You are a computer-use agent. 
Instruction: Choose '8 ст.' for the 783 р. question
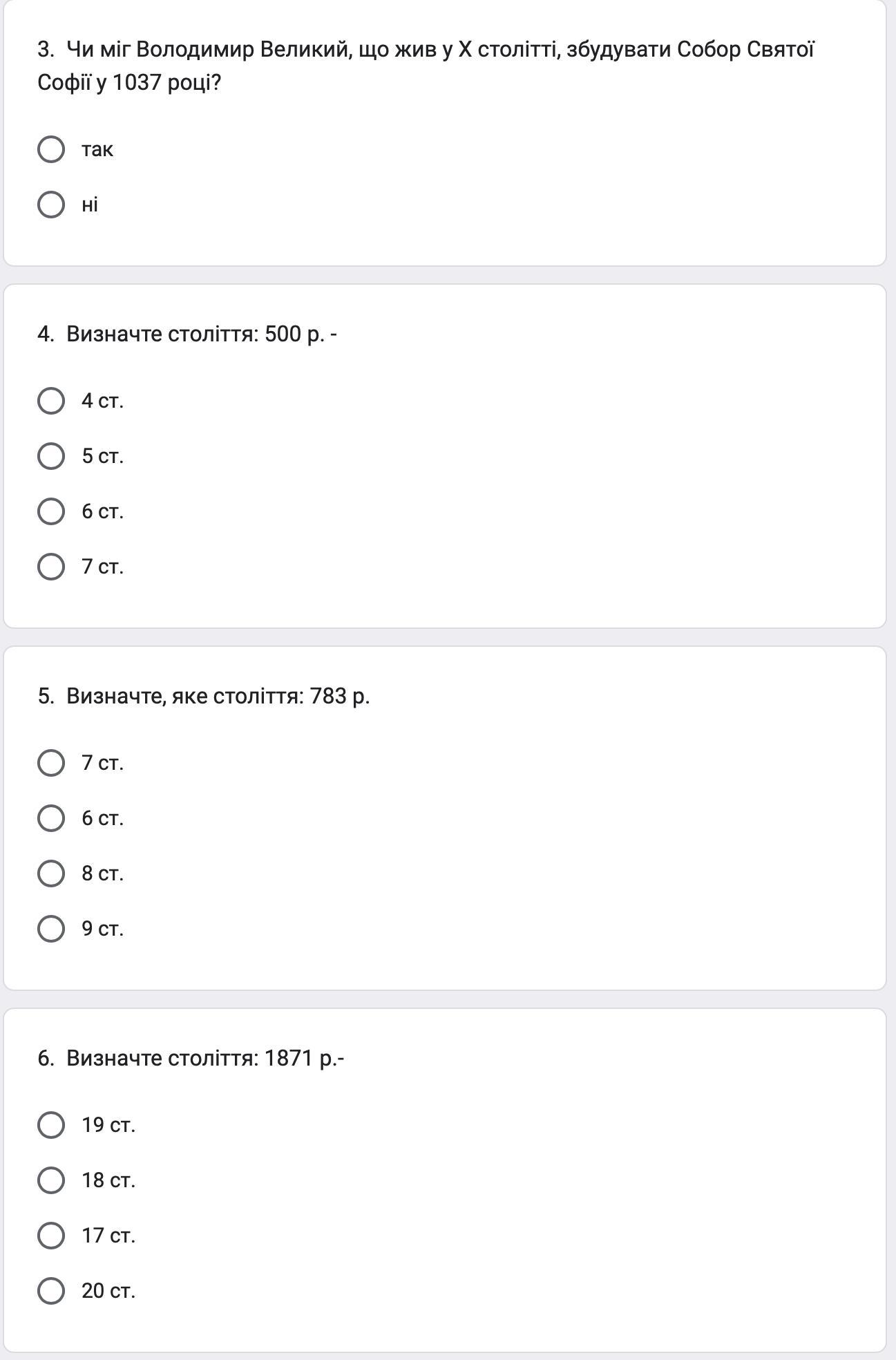(51, 873)
